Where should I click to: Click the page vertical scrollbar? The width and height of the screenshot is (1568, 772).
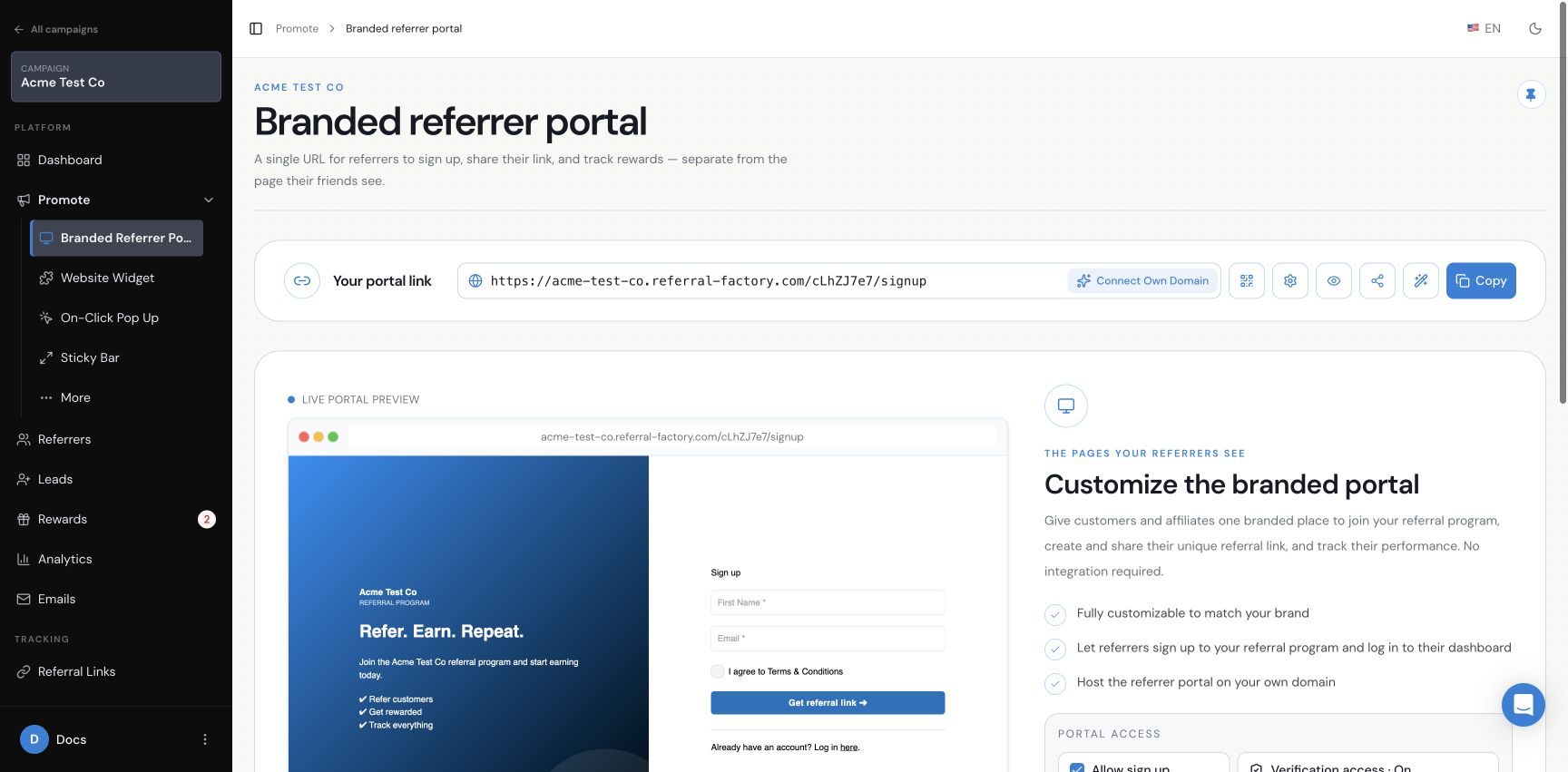point(1563,204)
